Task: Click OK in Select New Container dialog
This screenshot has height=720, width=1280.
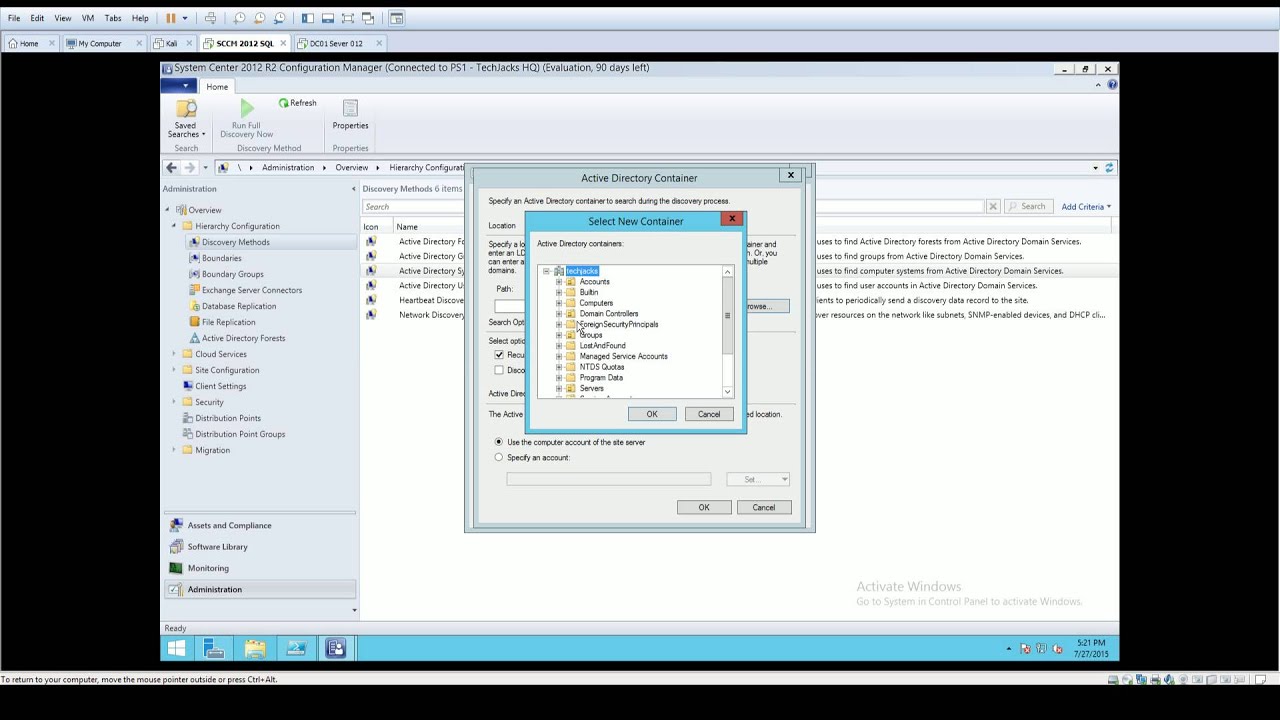Action: (x=652, y=414)
